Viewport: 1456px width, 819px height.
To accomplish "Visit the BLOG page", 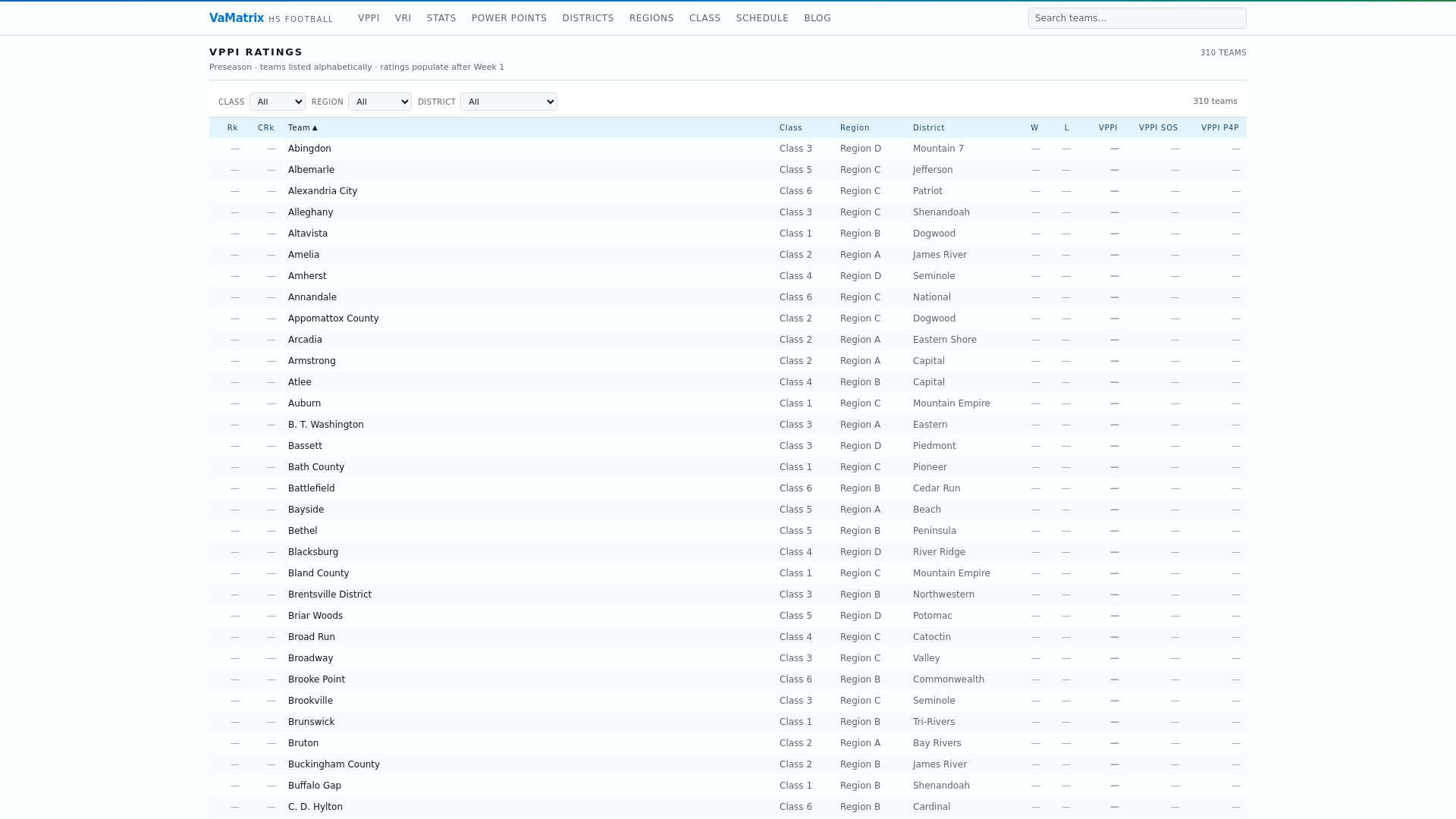I will click(817, 18).
